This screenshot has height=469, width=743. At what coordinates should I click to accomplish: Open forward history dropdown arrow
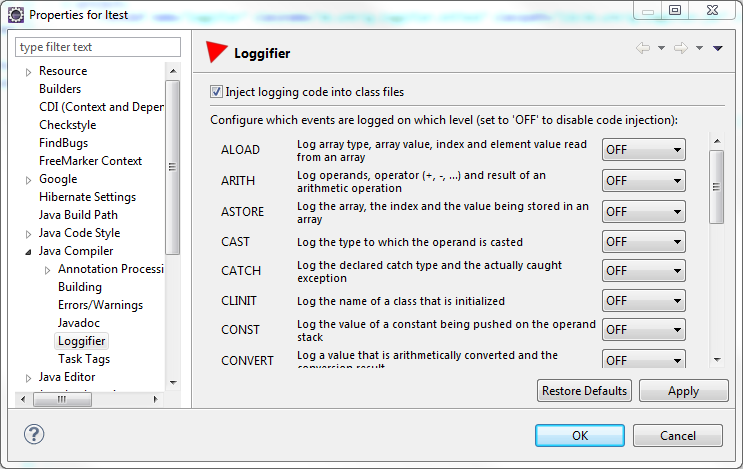[699, 48]
